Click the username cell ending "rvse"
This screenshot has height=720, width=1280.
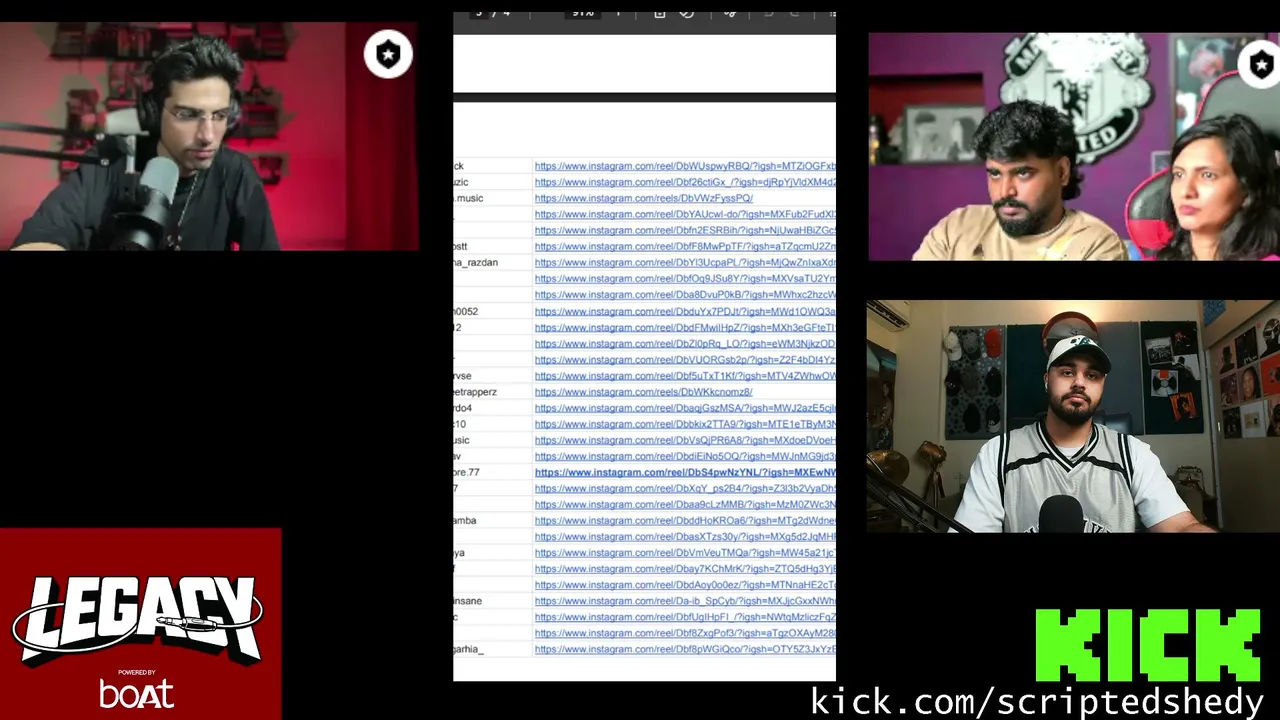[x=462, y=376]
